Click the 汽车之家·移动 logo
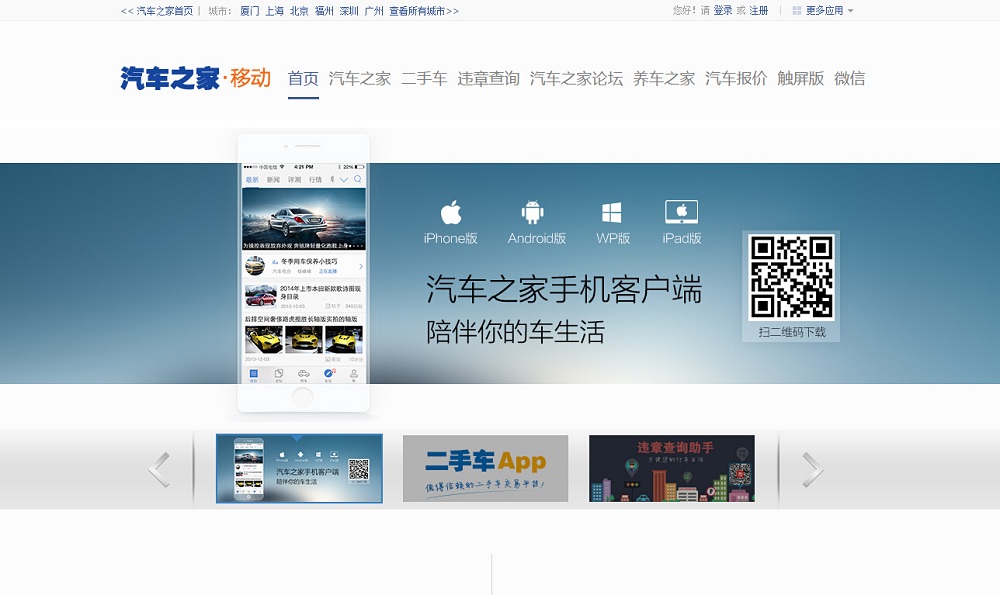 point(196,78)
